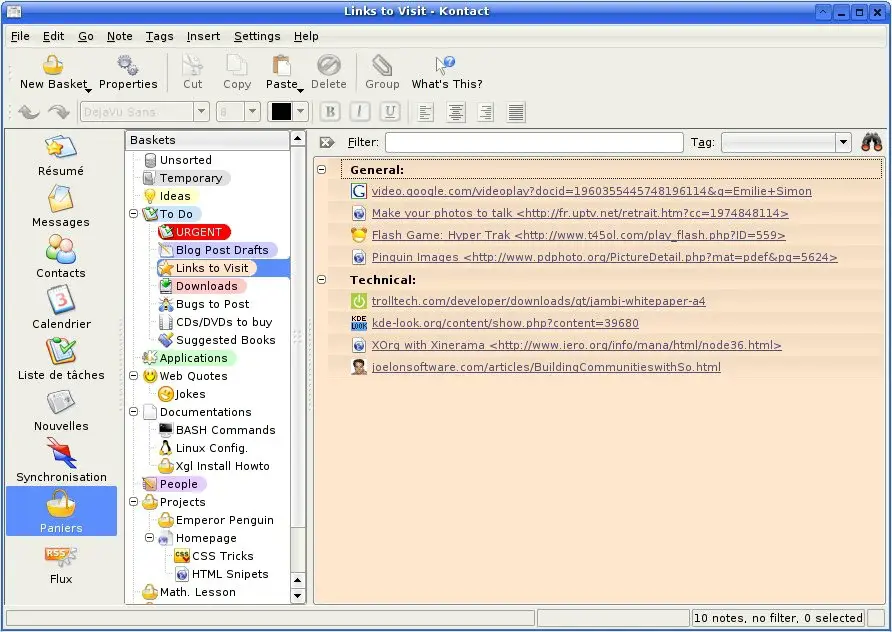Open the kde-look.org content link

pos(505,323)
